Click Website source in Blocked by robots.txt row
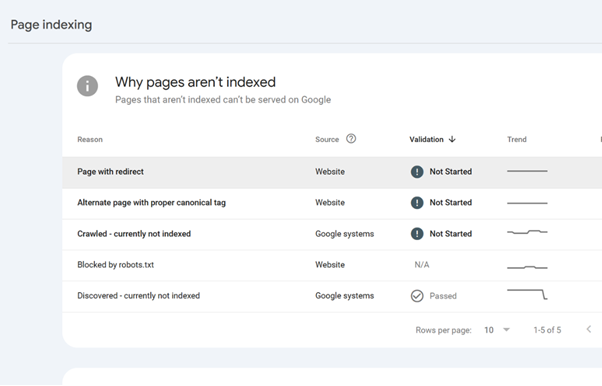Image resolution: width=602 pixels, height=386 pixels. click(x=330, y=265)
